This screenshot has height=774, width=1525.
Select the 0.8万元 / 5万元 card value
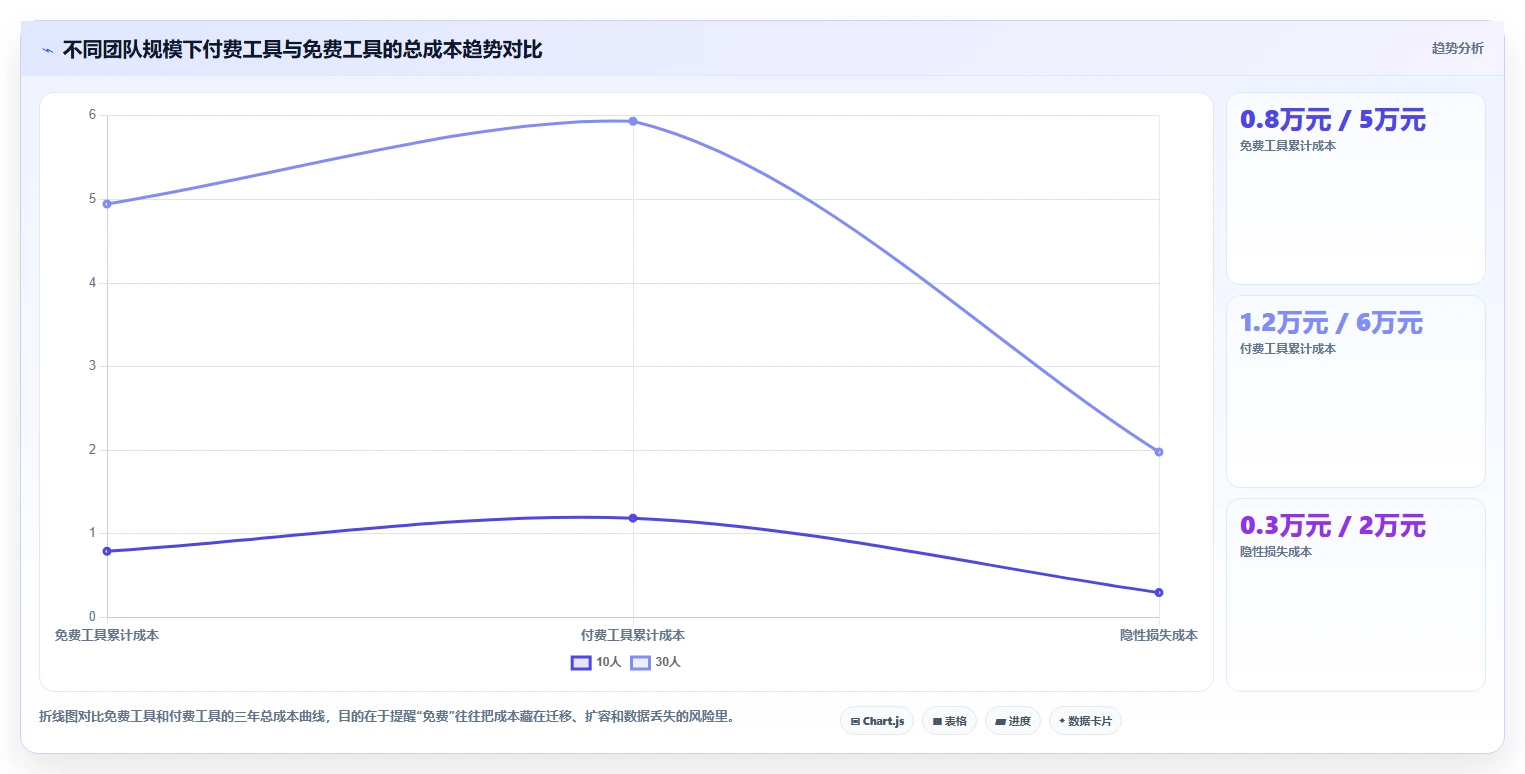1333,120
